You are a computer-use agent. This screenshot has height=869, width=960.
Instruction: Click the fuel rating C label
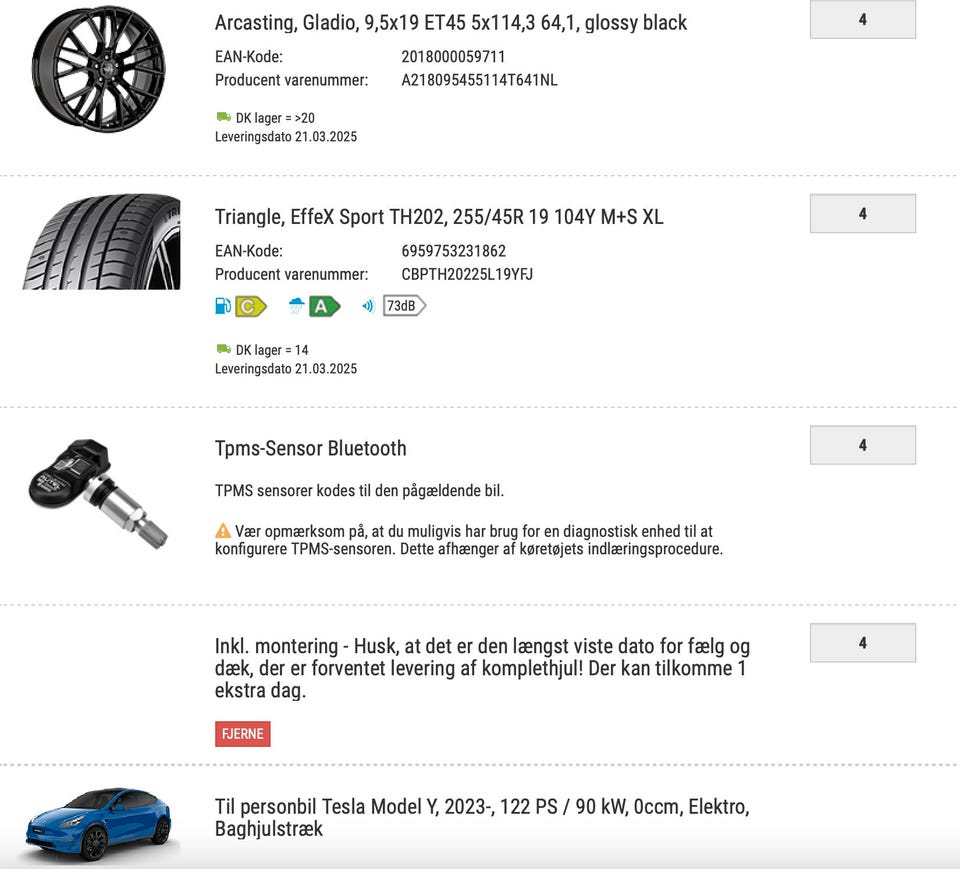(x=250, y=306)
